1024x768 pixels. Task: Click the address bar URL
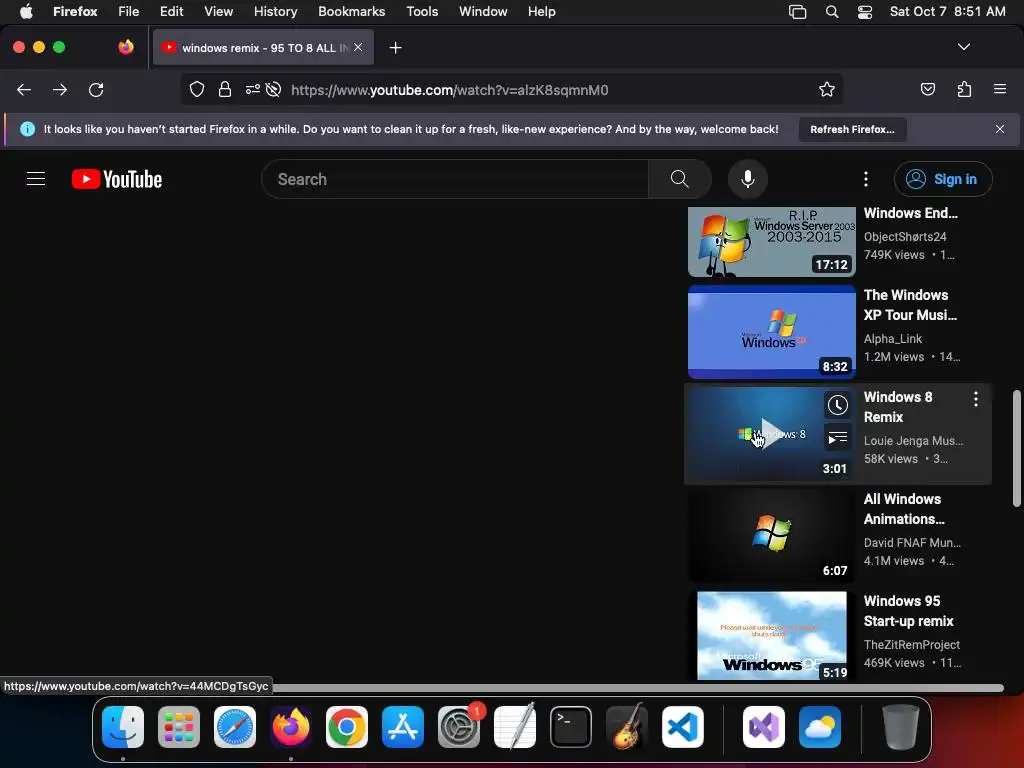(449, 90)
